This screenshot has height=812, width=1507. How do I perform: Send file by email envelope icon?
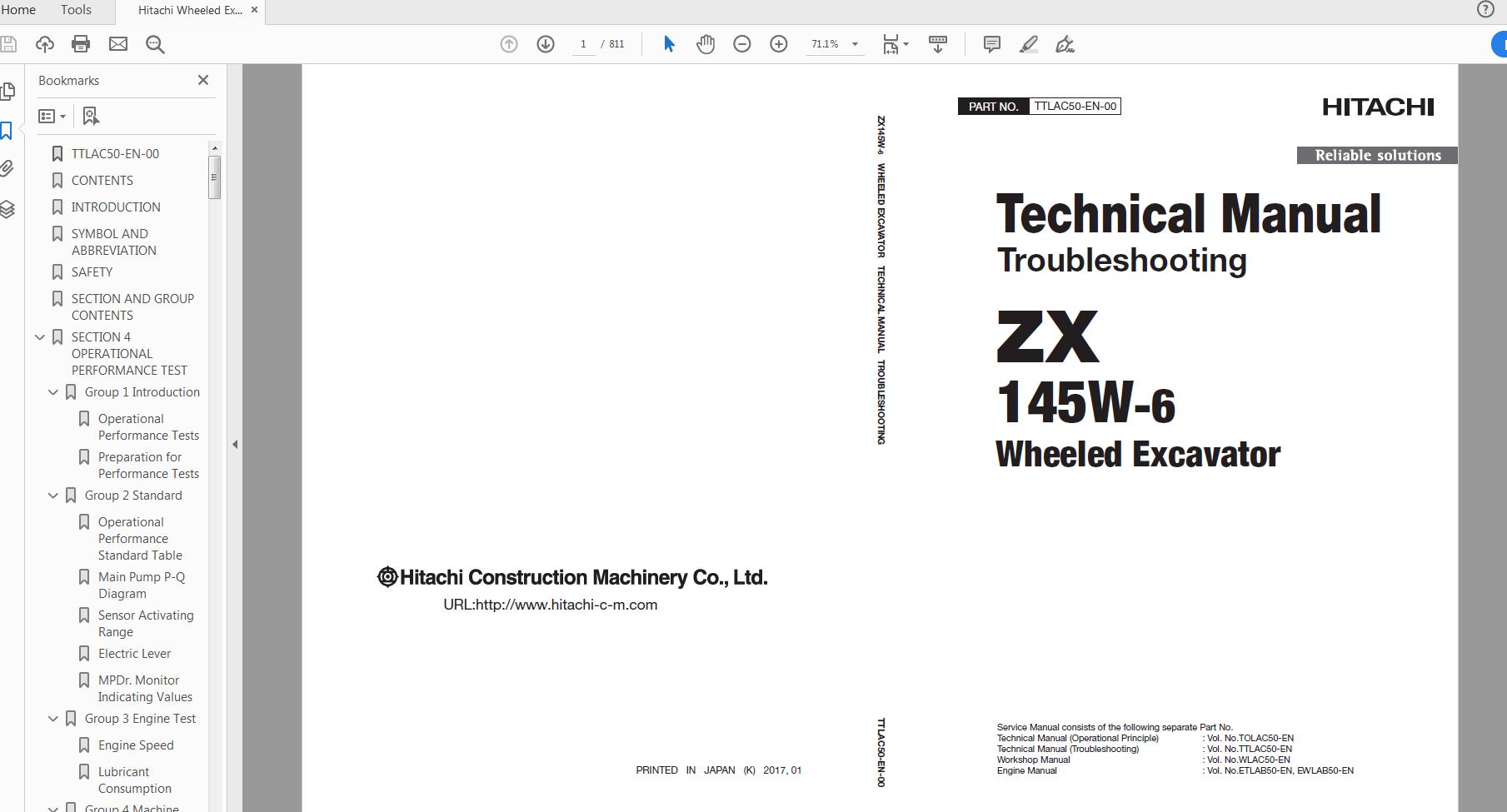(x=118, y=44)
